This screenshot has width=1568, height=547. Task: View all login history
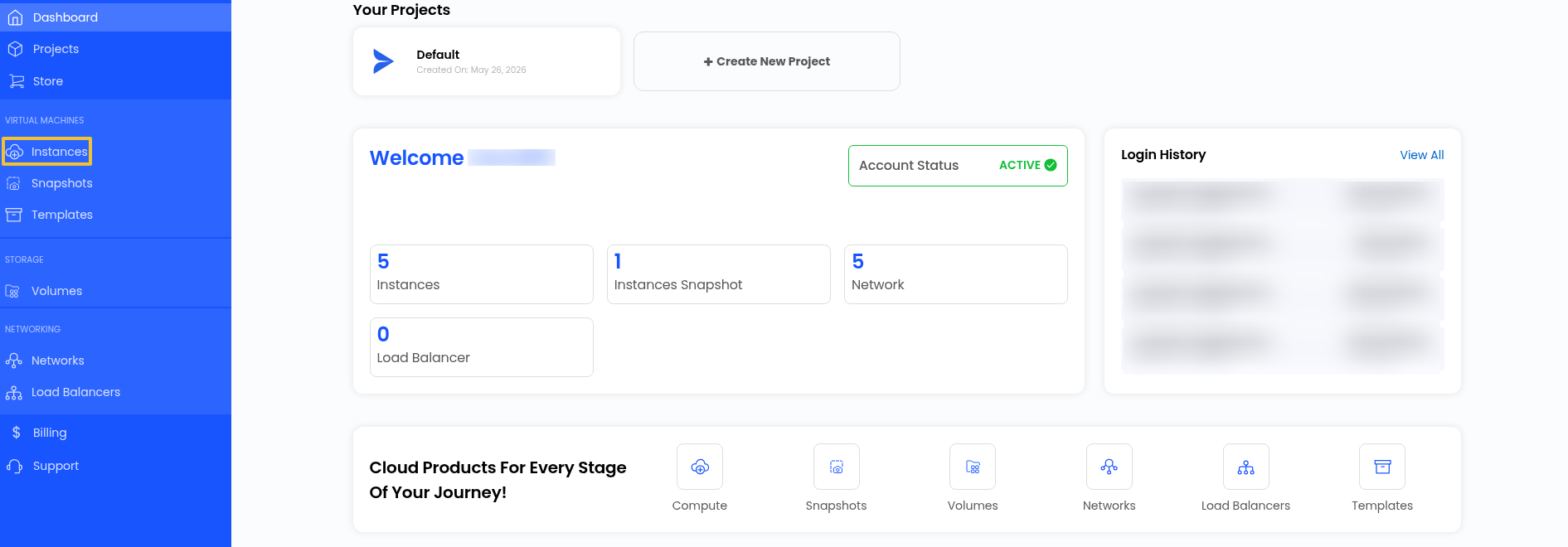tap(1421, 155)
